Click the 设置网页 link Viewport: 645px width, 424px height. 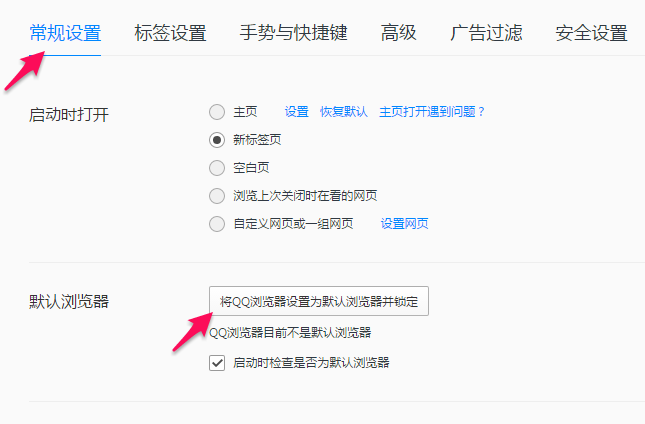coord(404,224)
